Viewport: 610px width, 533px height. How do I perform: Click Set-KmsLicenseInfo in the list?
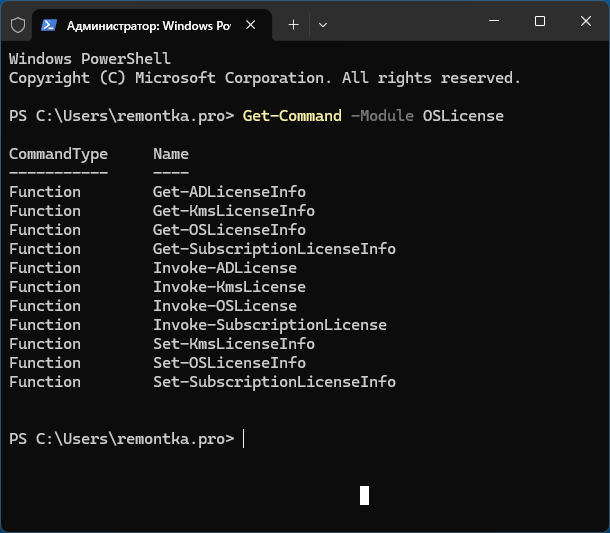pyautogui.click(x=234, y=344)
